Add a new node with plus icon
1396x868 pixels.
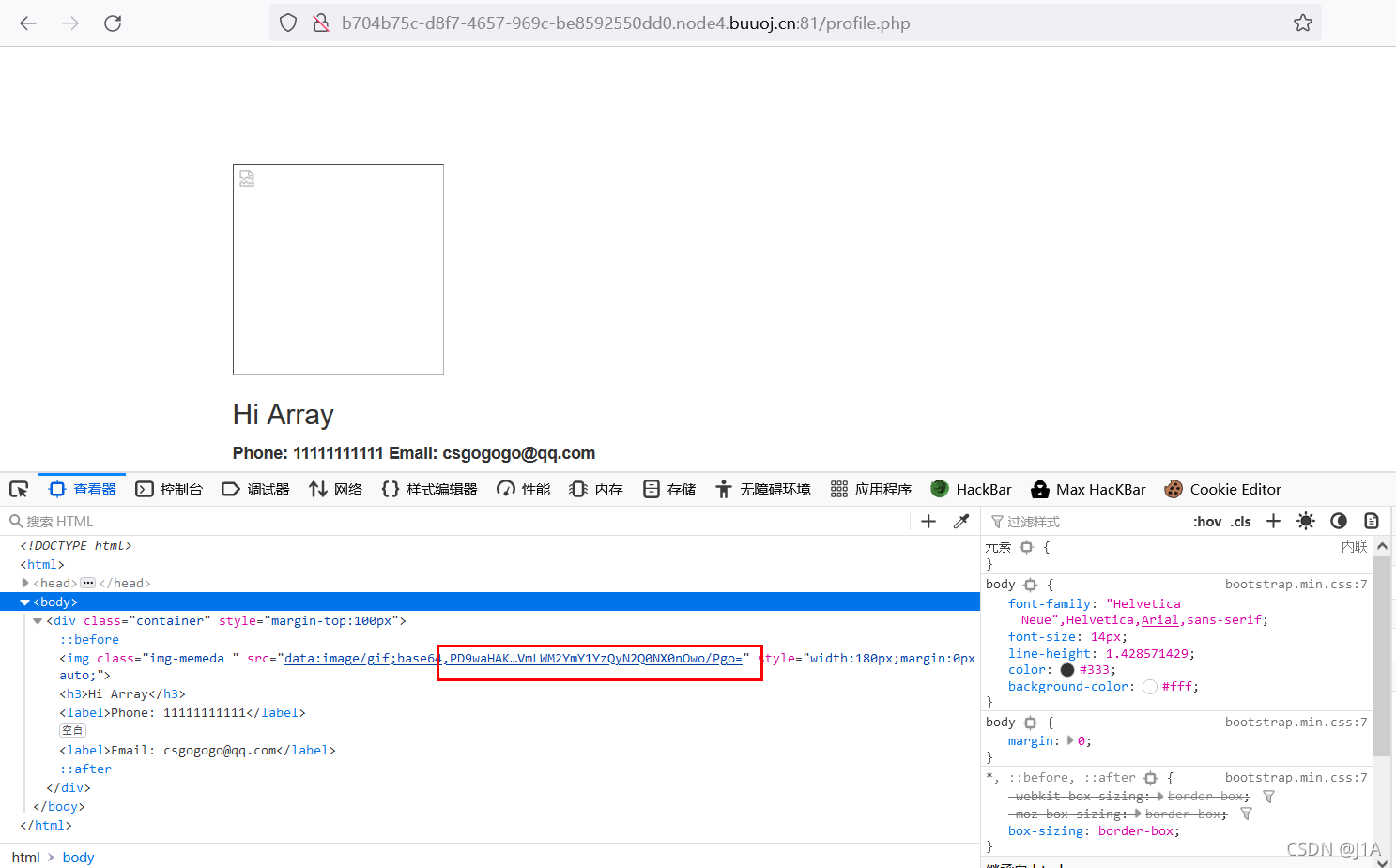(x=928, y=522)
